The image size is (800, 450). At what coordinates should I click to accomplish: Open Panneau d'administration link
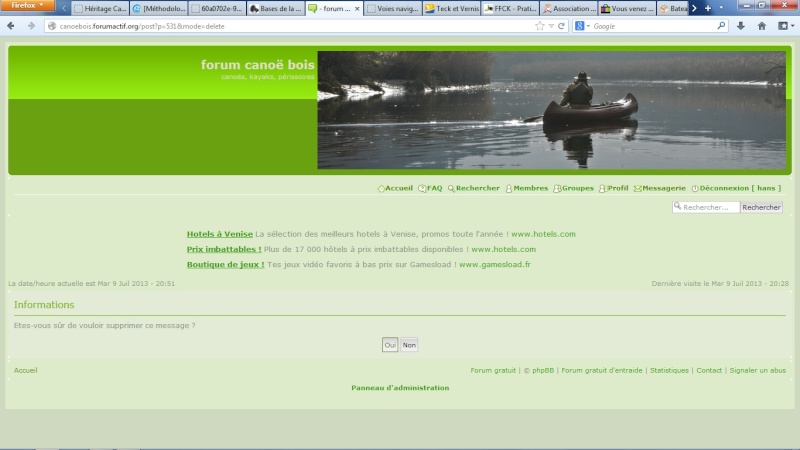400,388
